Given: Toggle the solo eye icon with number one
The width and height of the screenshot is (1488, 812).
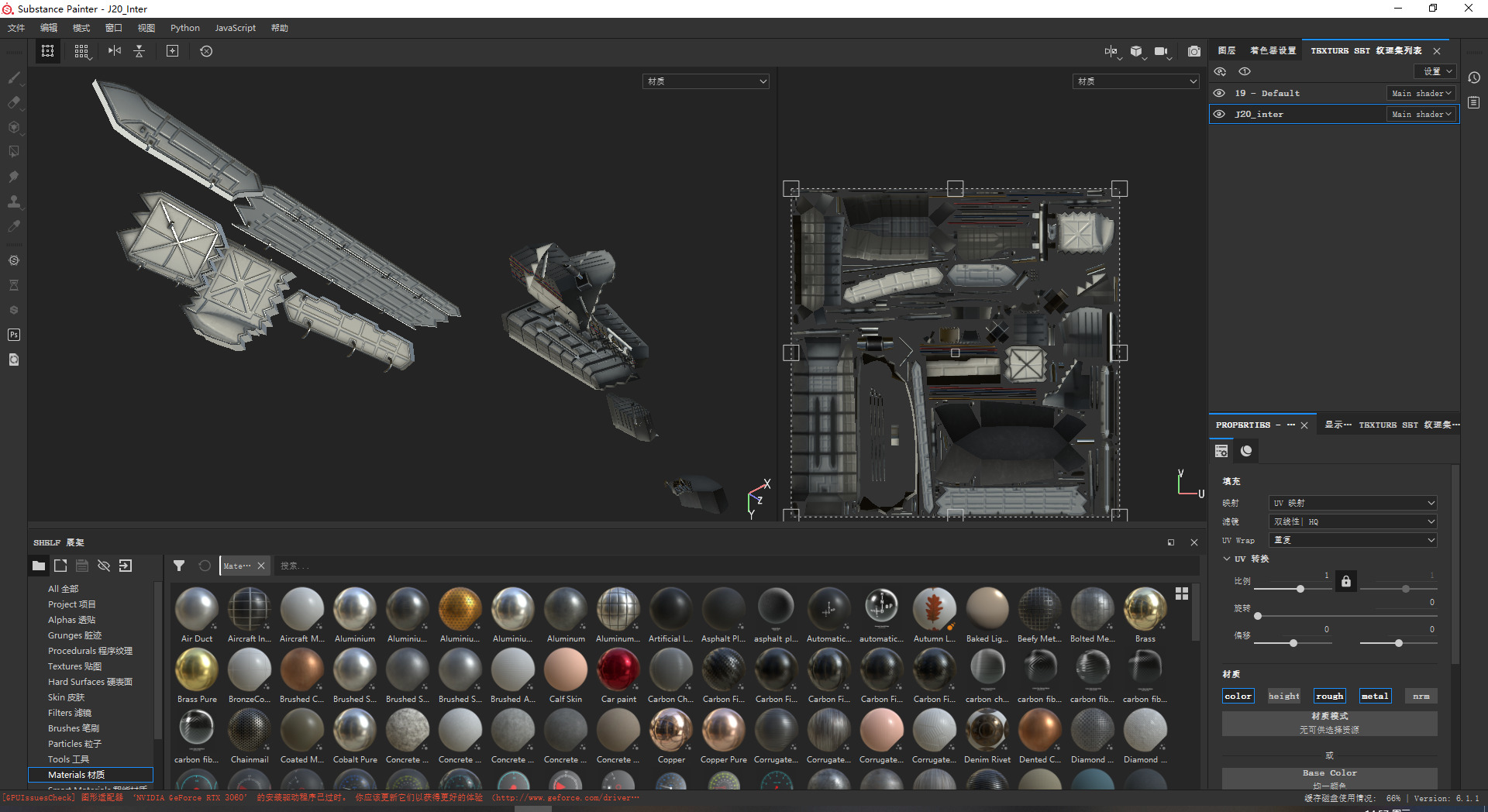Looking at the screenshot, I should (1245, 71).
